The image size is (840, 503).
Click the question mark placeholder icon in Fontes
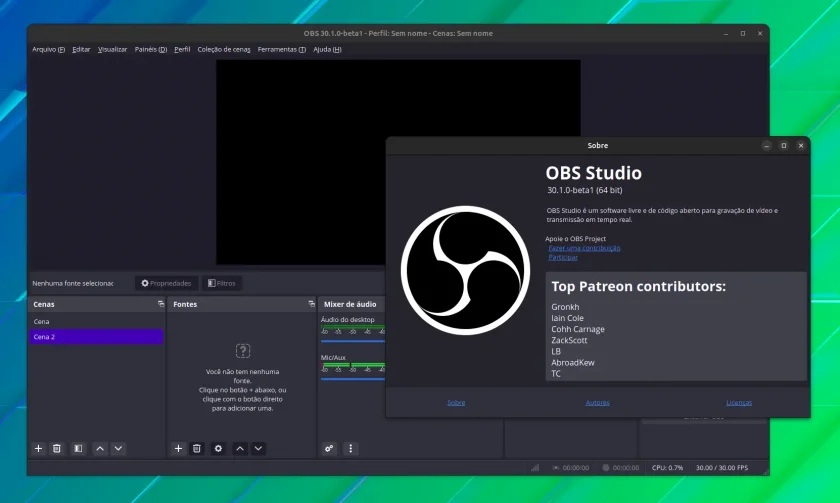[x=243, y=351]
